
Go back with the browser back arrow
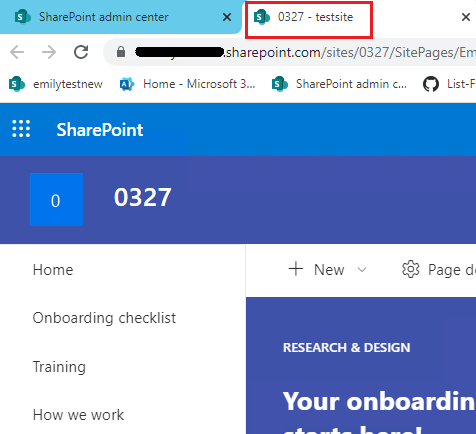17,52
